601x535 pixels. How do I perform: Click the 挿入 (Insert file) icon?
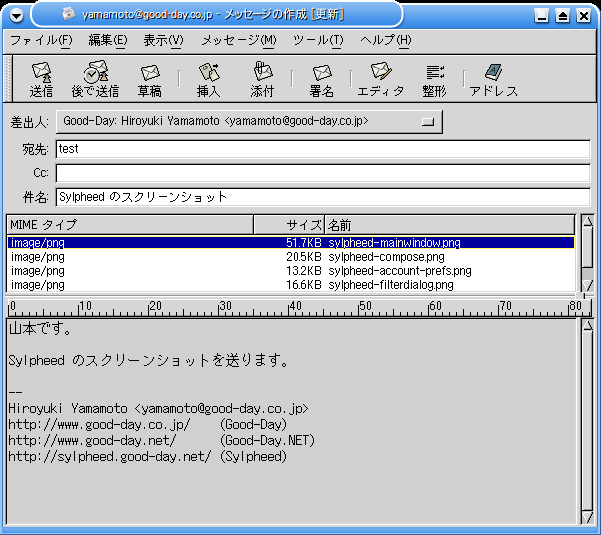click(x=209, y=80)
